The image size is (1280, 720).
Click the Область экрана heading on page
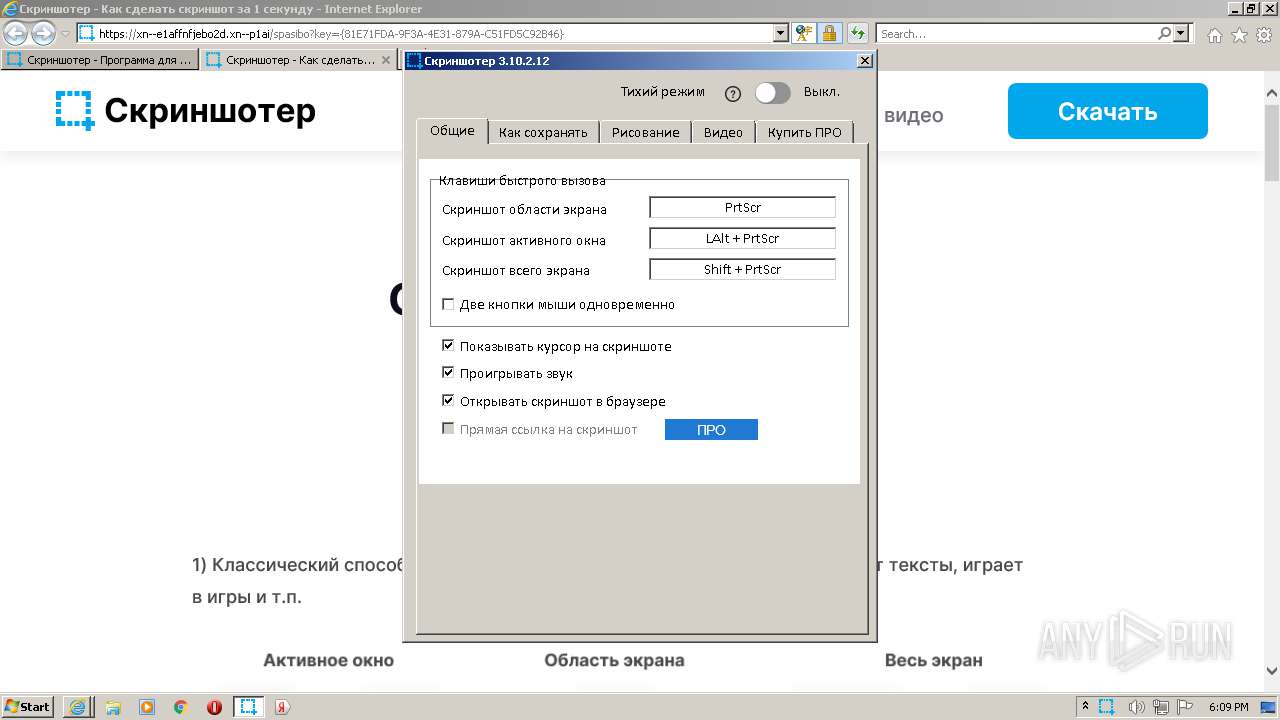pyautogui.click(x=614, y=660)
